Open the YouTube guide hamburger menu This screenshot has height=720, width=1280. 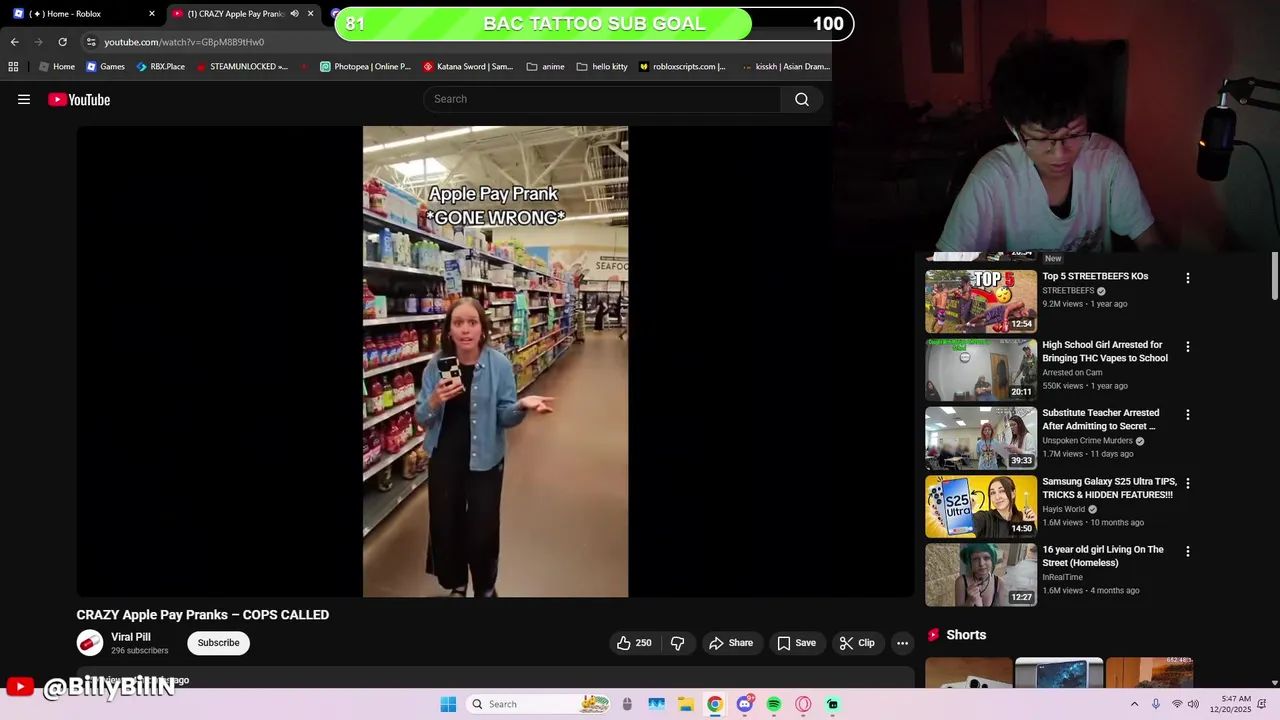click(x=24, y=99)
